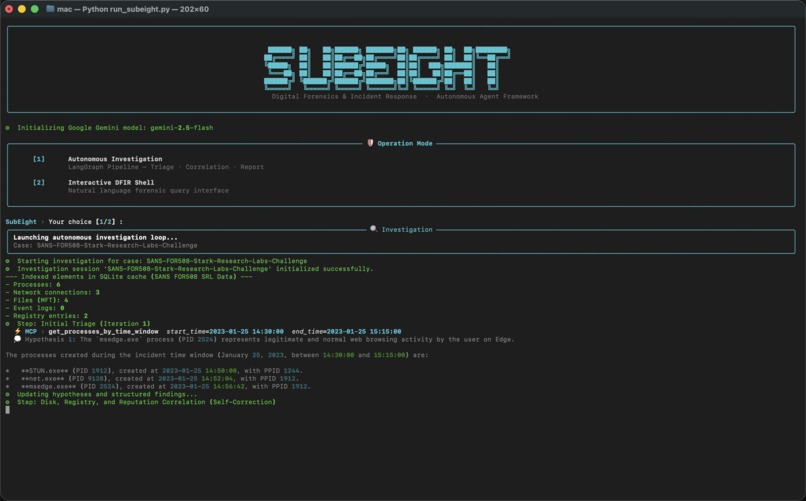Click the 'initialized successfully' session line
This screenshot has height=501, width=806.
pos(195,269)
